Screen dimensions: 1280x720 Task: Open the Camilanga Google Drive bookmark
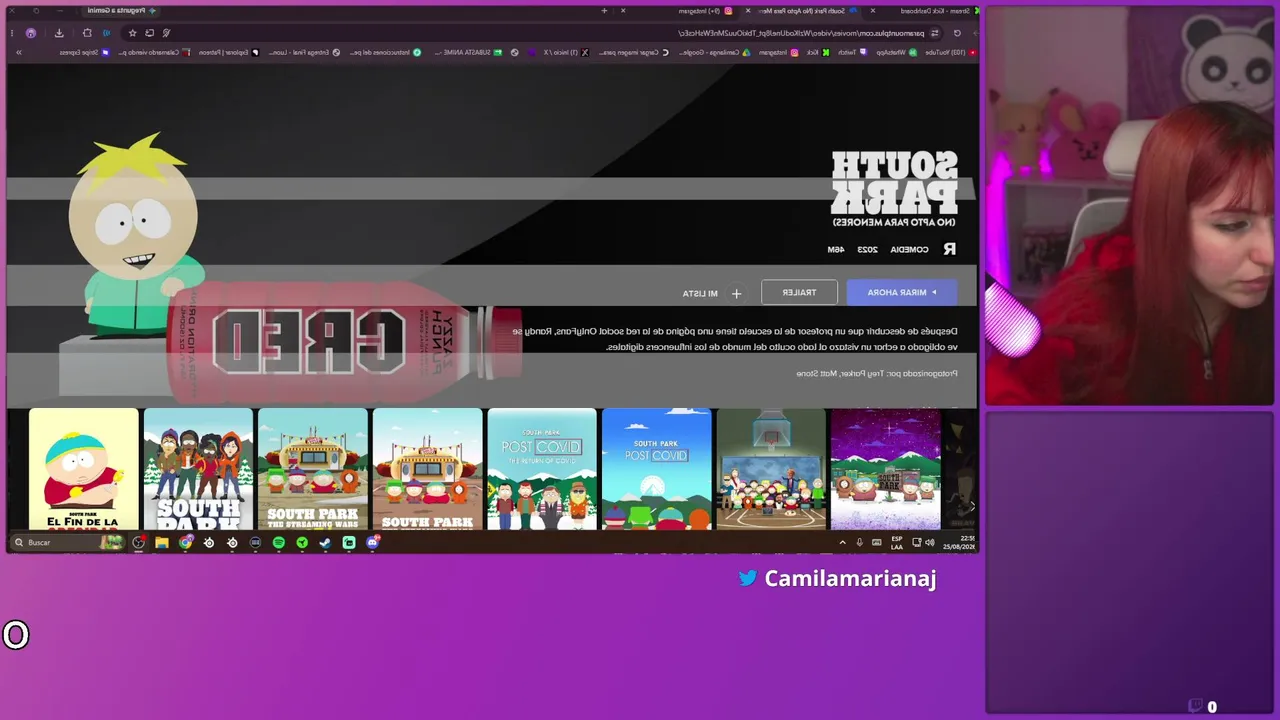713,52
